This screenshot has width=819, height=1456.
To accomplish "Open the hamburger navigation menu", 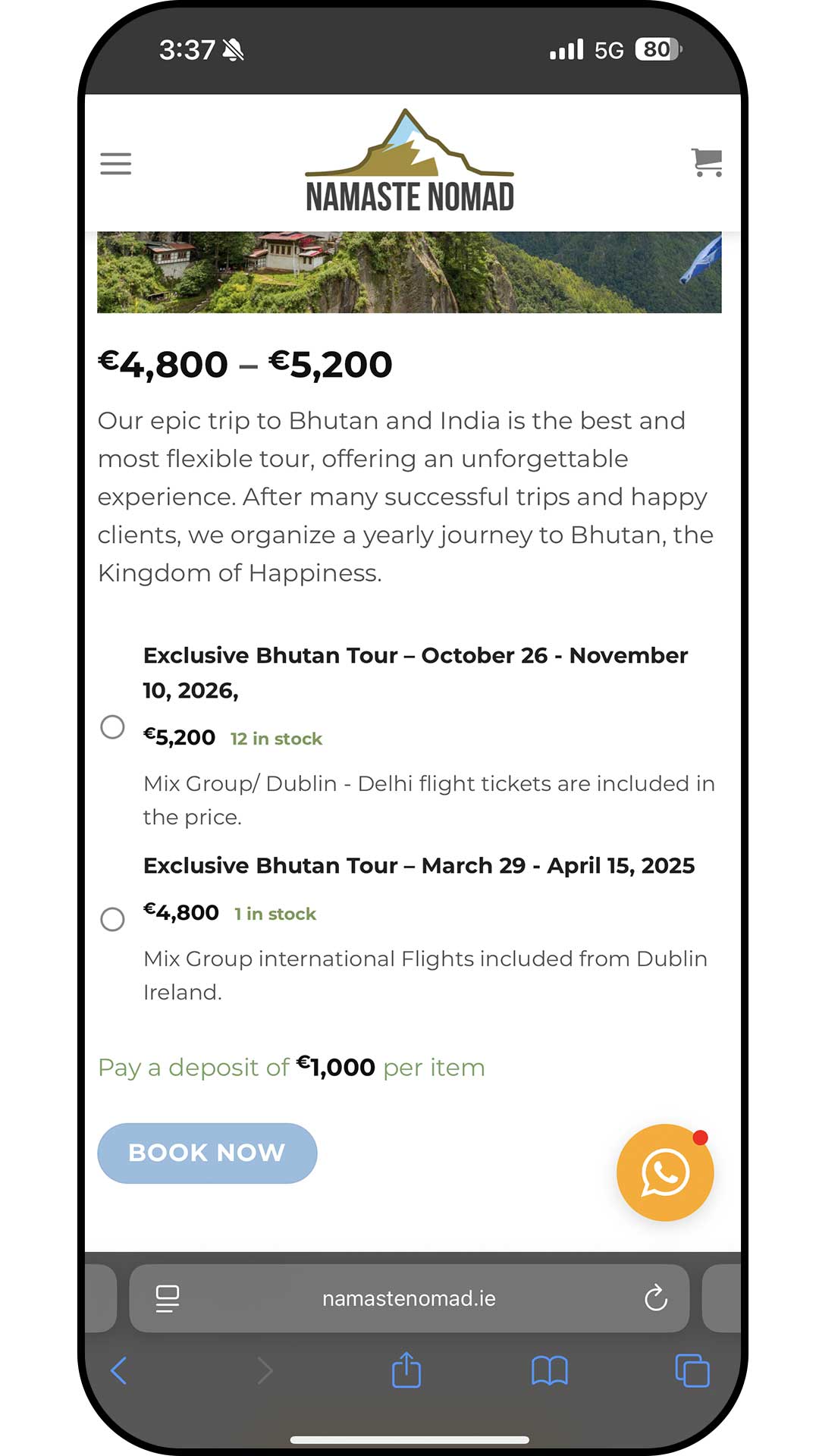I will [115, 164].
